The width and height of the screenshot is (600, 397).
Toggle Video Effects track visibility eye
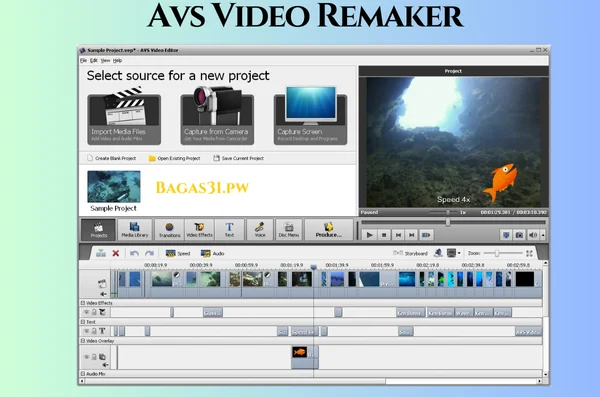pos(86,312)
